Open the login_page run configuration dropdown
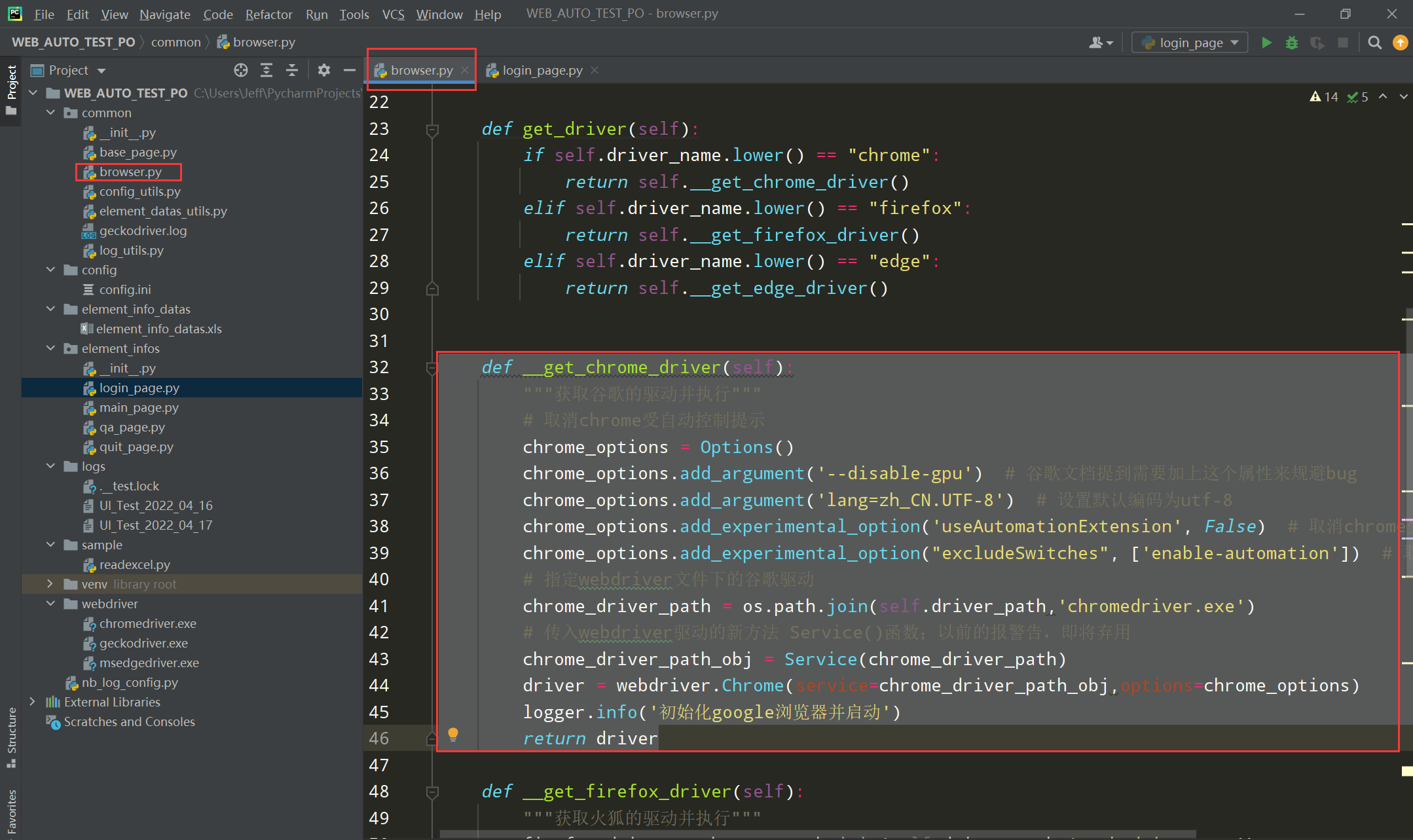1413x840 pixels. [1190, 43]
